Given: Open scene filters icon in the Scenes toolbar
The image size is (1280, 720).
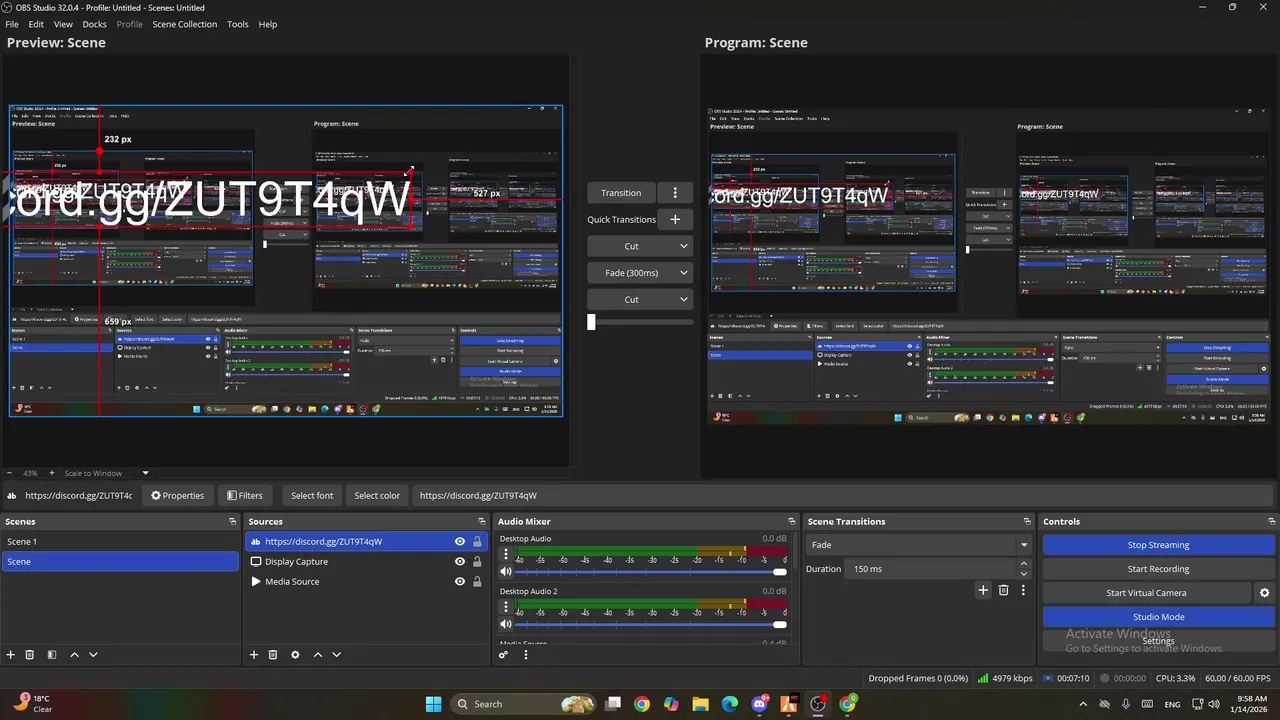Looking at the screenshot, I should click(52, 655).
